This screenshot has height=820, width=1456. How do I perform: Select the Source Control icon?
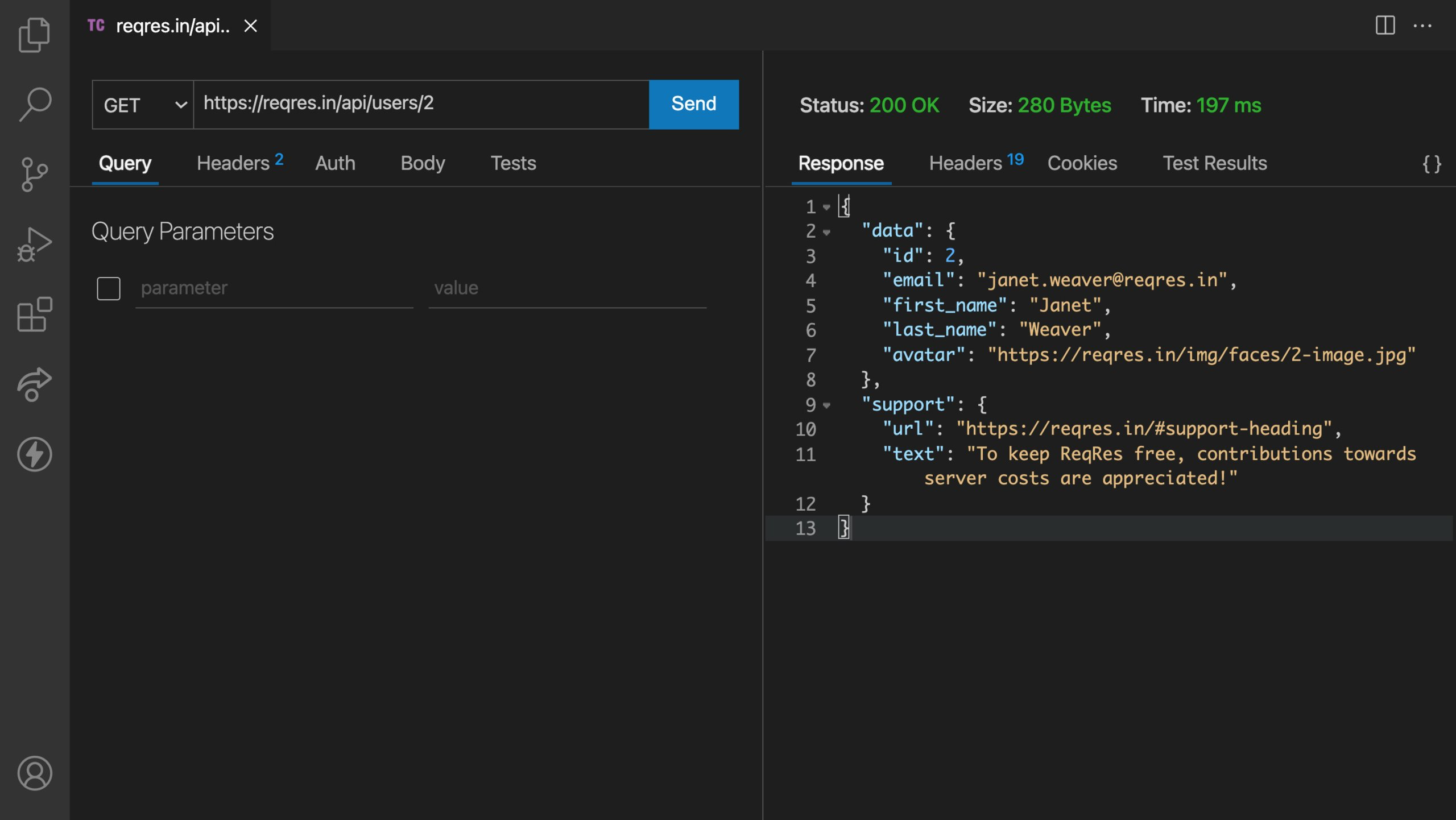35,174
